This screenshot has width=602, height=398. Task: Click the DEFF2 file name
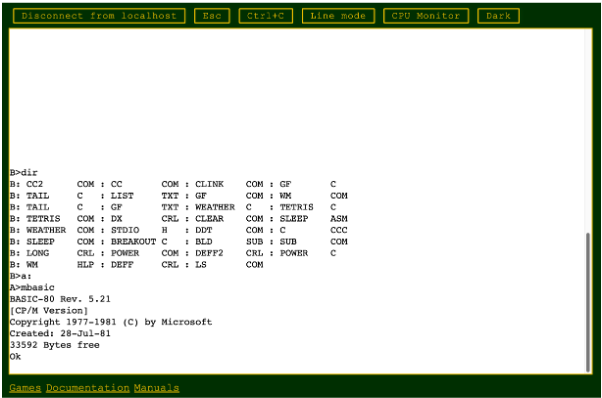tap(209, 253)
